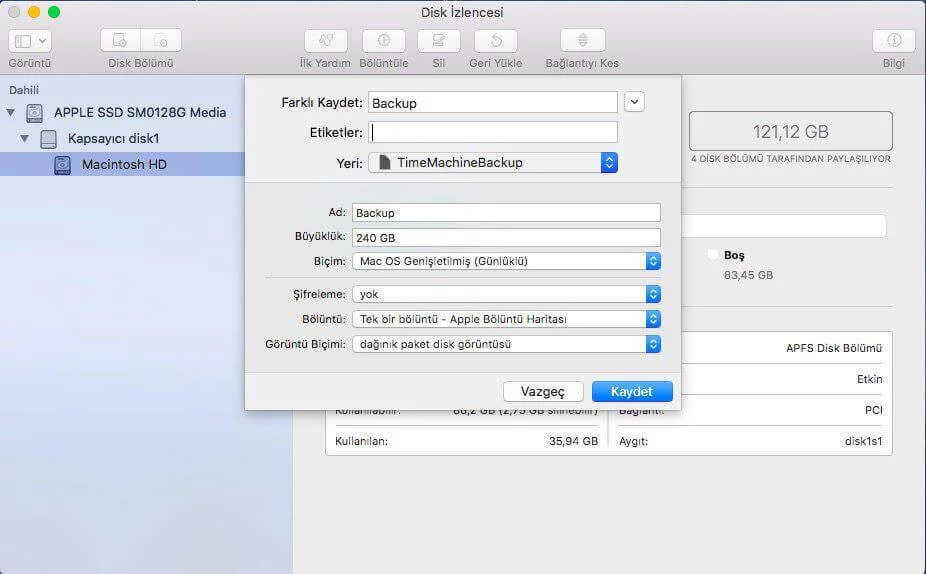Collapse the APPLE SSD SM0128G Media tree

(11, 113)
